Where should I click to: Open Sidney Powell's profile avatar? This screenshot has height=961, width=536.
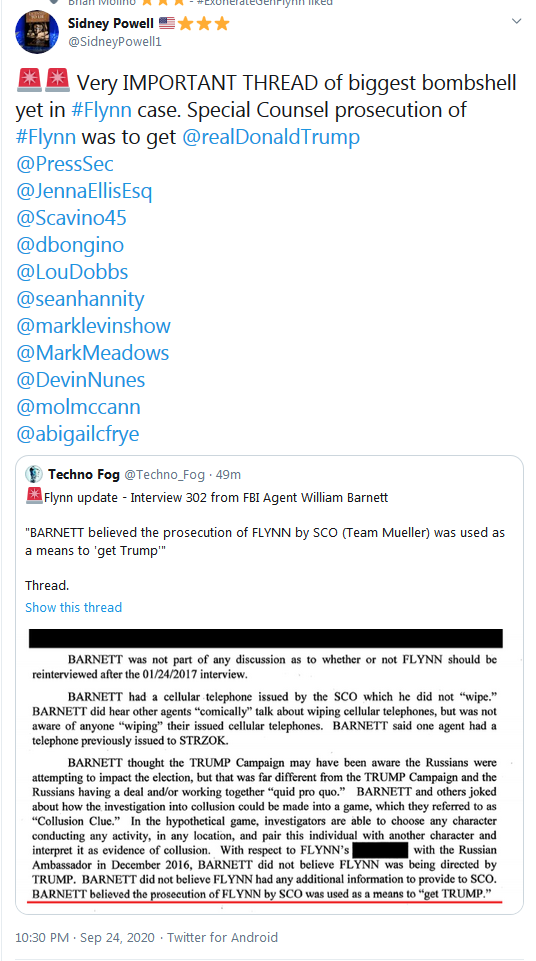click(37, 32)
